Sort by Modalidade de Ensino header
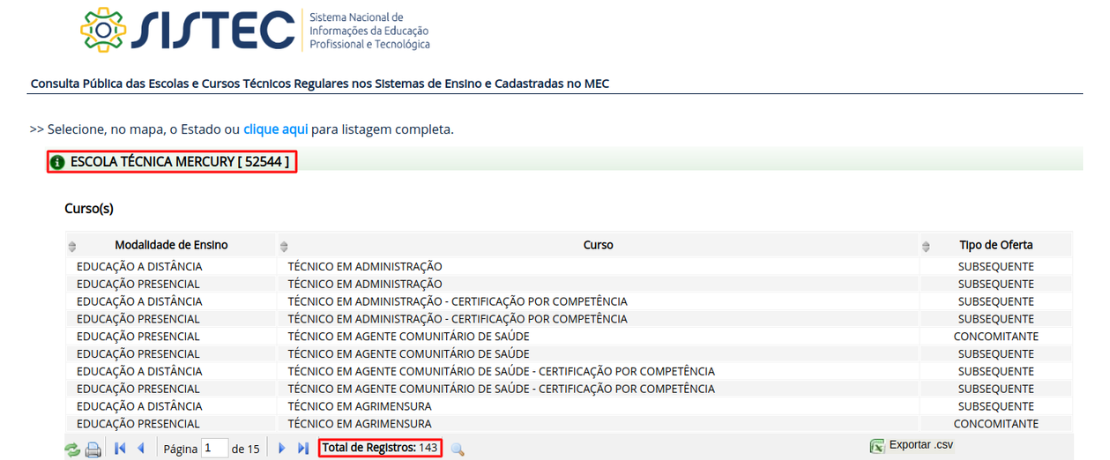The image size is (1110, 460). 171,245
